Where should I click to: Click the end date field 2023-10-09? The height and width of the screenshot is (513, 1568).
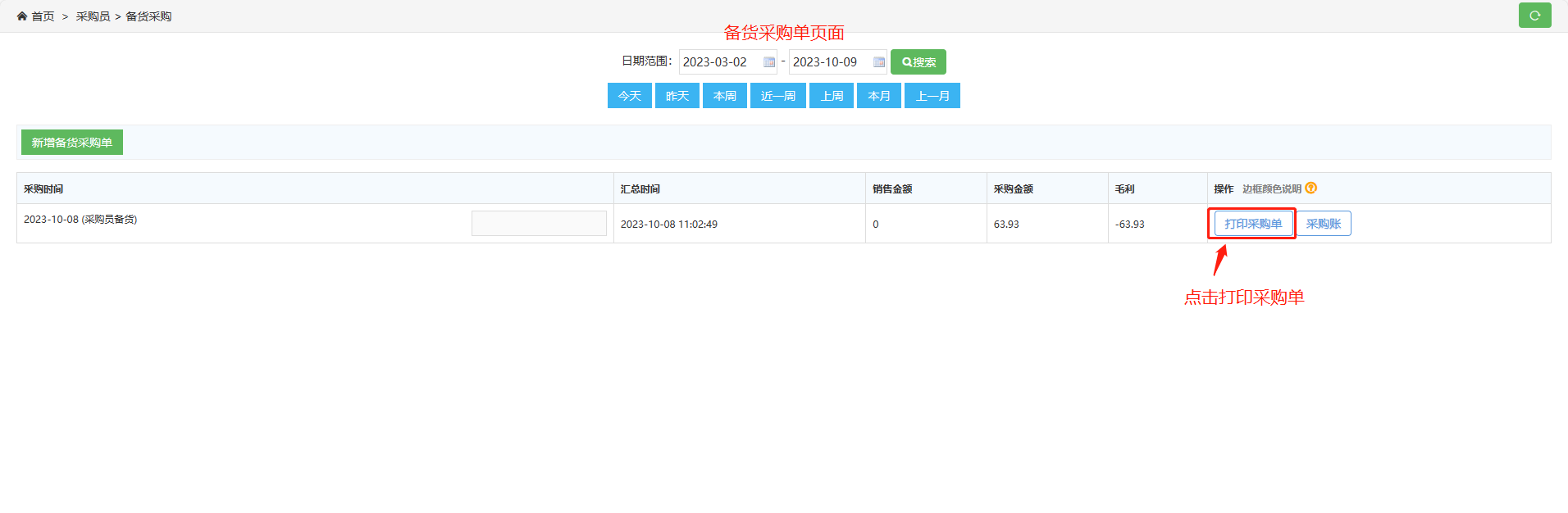click(830, 62)
